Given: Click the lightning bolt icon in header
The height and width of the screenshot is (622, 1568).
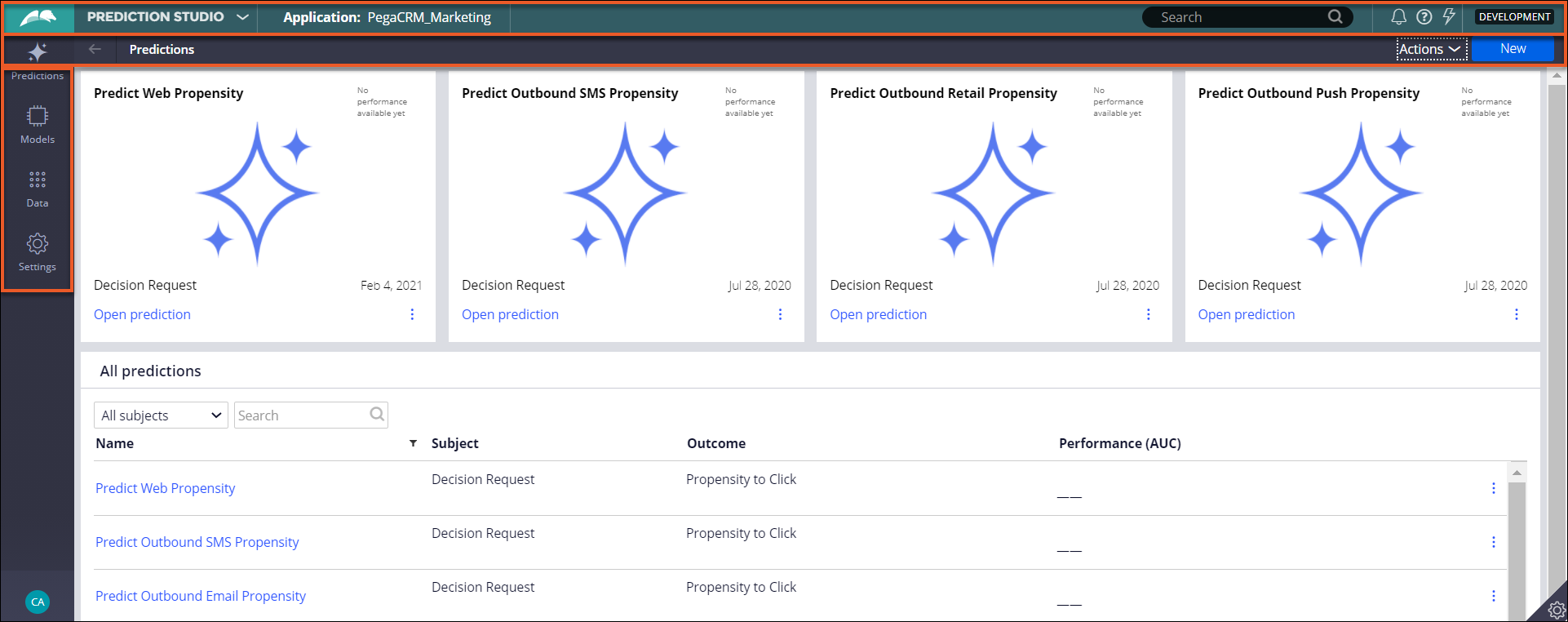Looking at the screenshot, I should tap(1449, 17).
